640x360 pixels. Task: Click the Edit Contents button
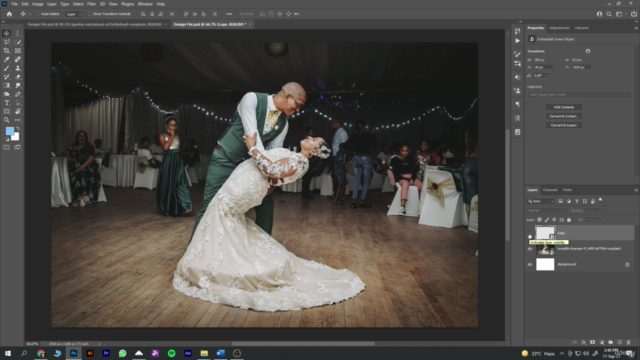564,107
